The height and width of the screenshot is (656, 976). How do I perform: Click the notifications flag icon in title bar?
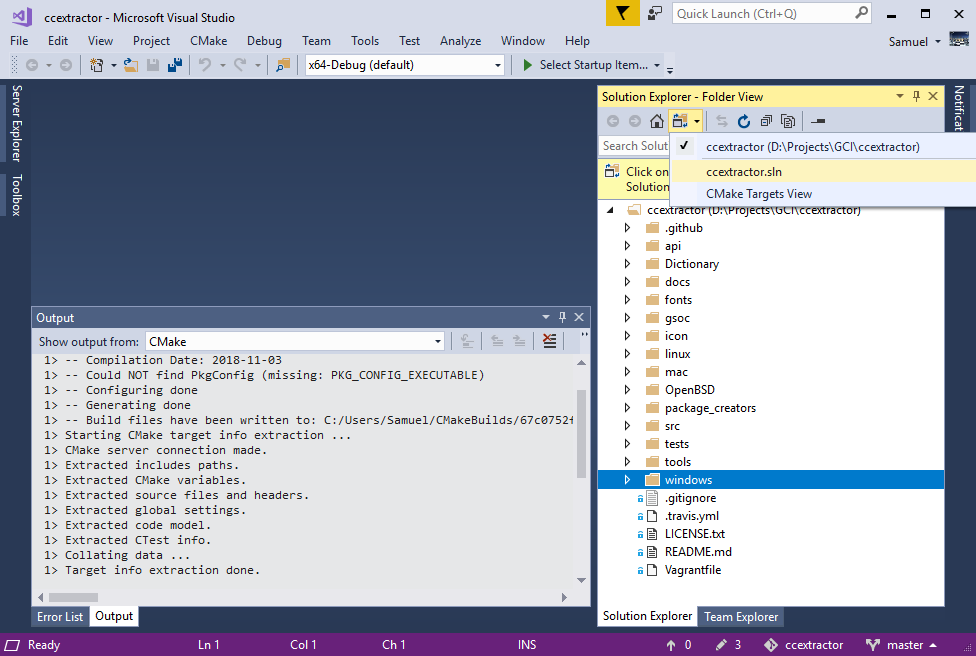coord(622,13)
